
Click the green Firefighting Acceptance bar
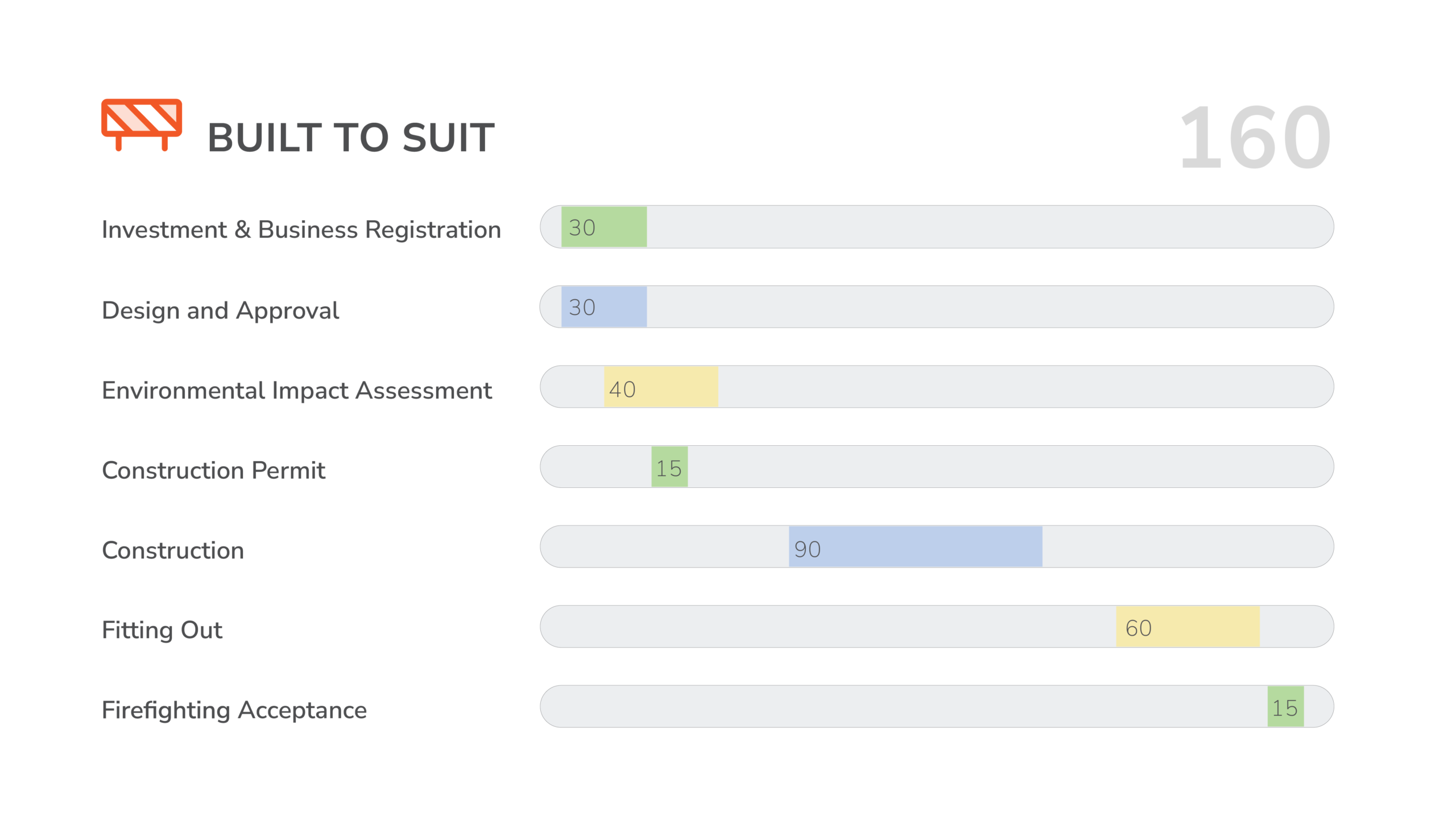[1285, 706]
